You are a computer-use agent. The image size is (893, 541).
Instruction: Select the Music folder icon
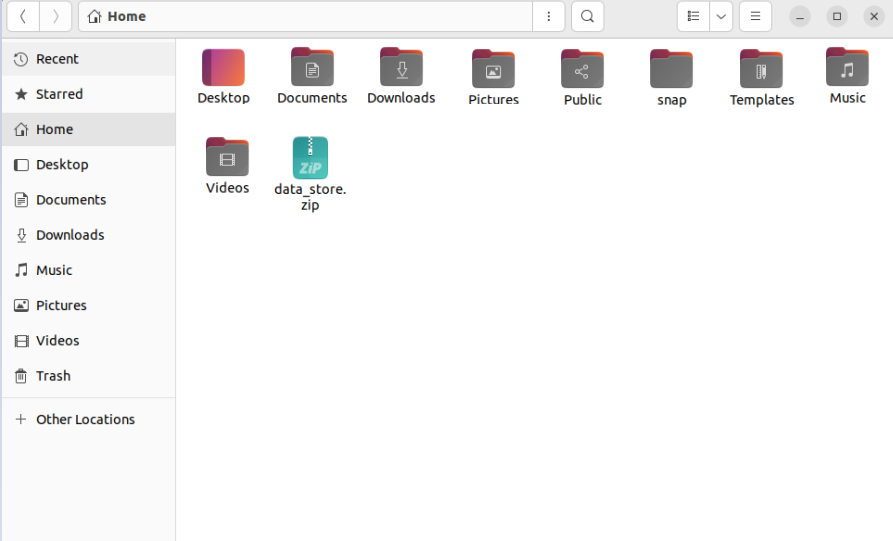(x=847, y=67)
